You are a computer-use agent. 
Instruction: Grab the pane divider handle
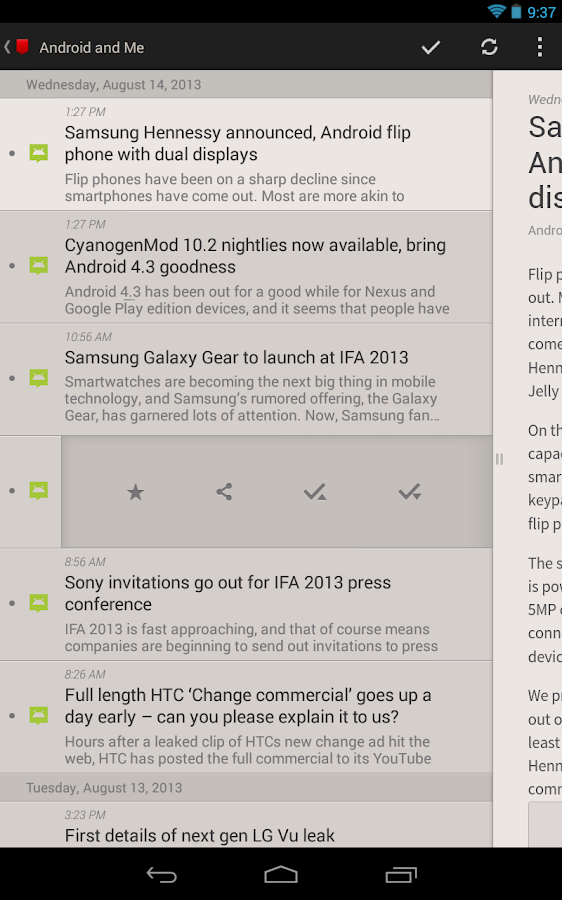[499, 459]
